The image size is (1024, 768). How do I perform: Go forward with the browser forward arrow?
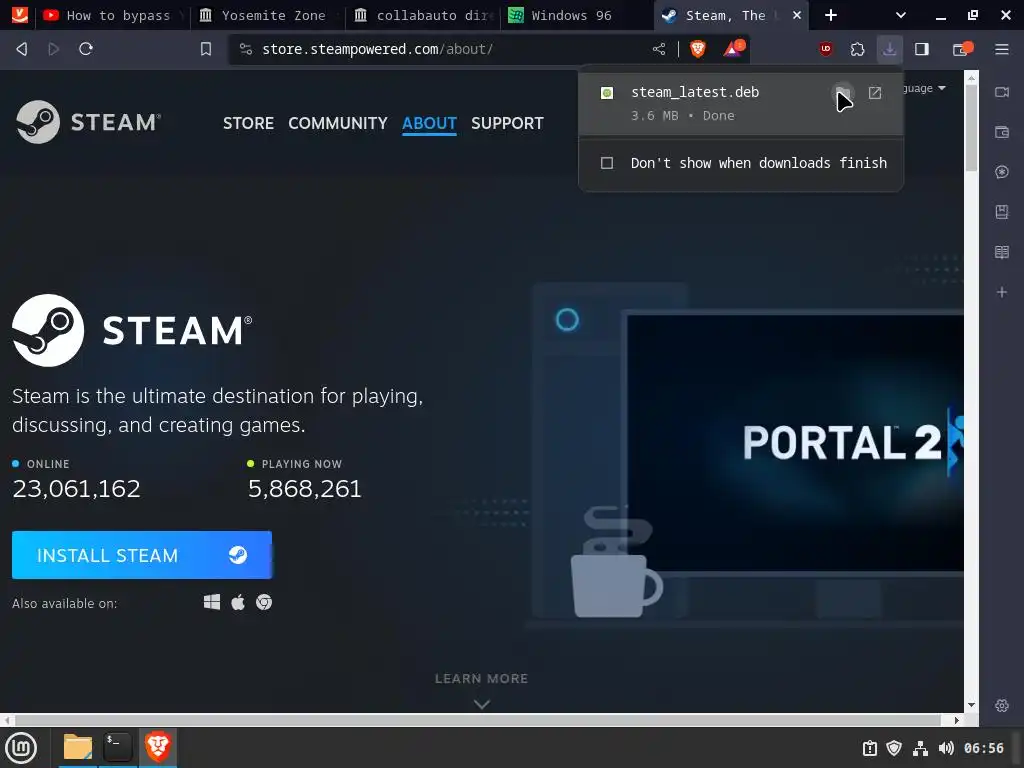pos(54,49)
